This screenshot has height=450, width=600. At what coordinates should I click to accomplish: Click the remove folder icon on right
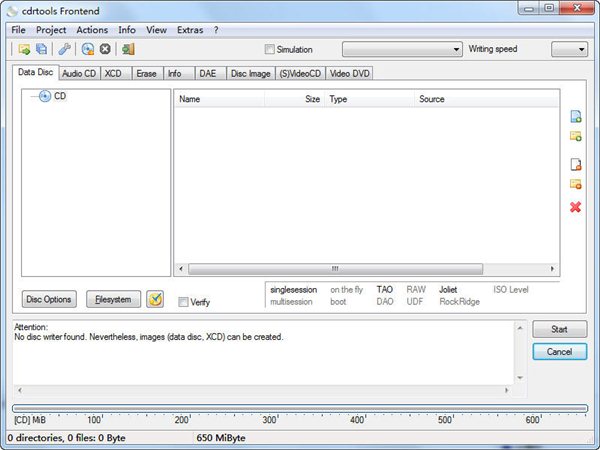click(576, 184)
